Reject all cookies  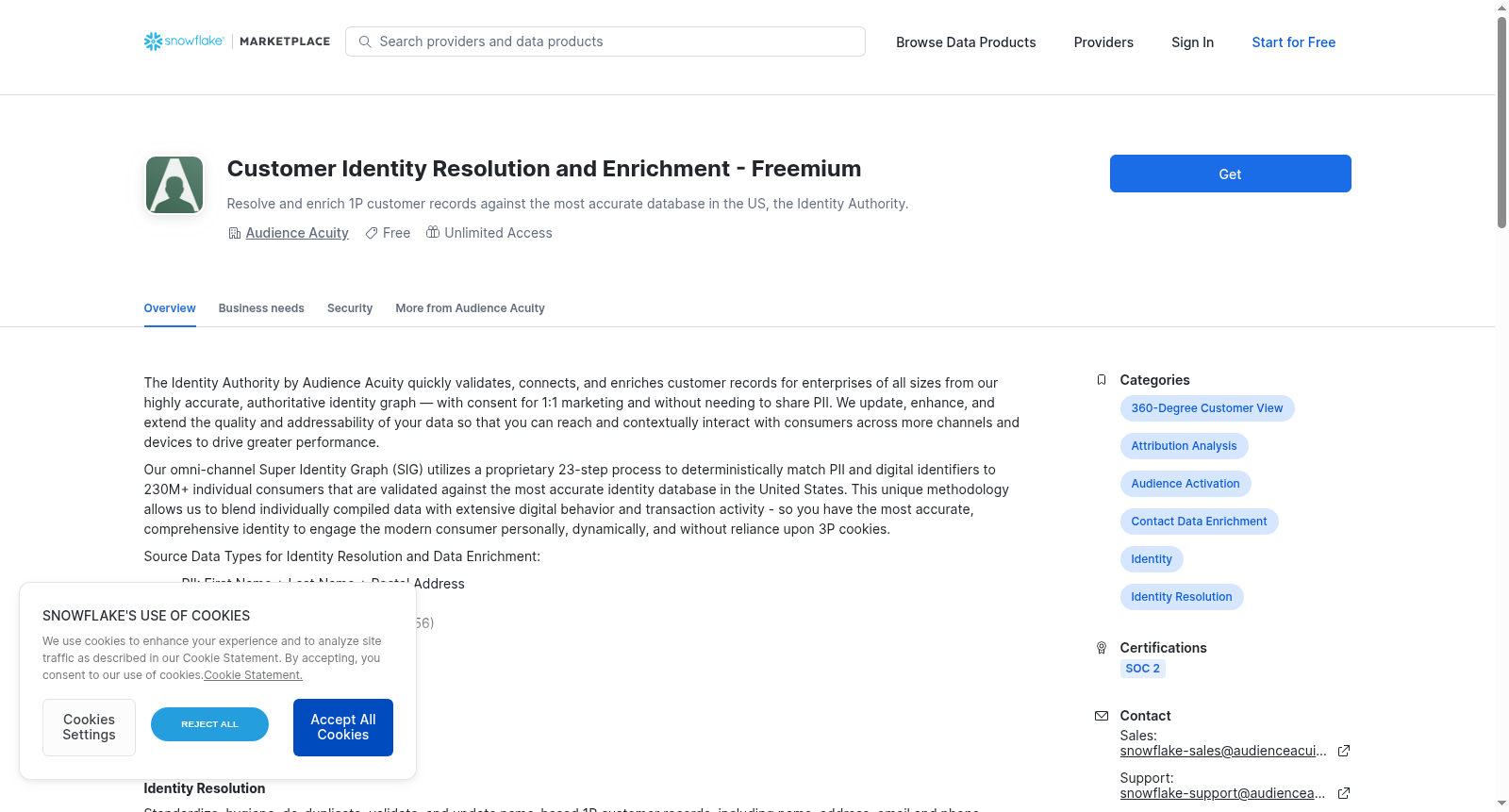(x=209, y=724)
